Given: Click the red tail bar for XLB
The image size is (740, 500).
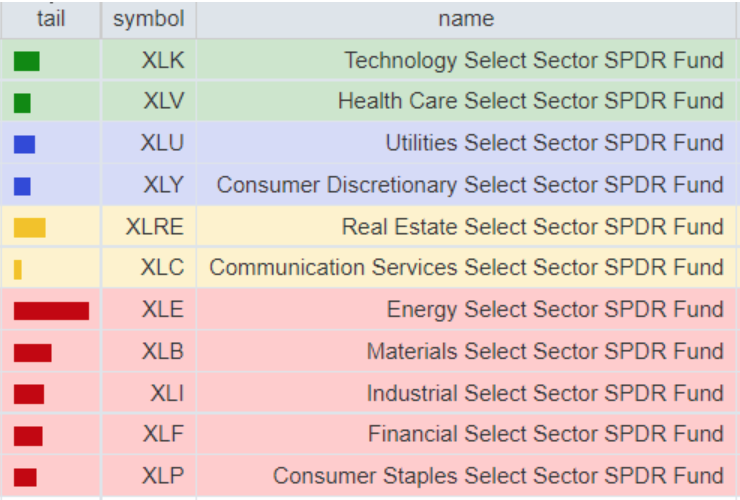Looking at the screenshot, I should pos(32,352).
